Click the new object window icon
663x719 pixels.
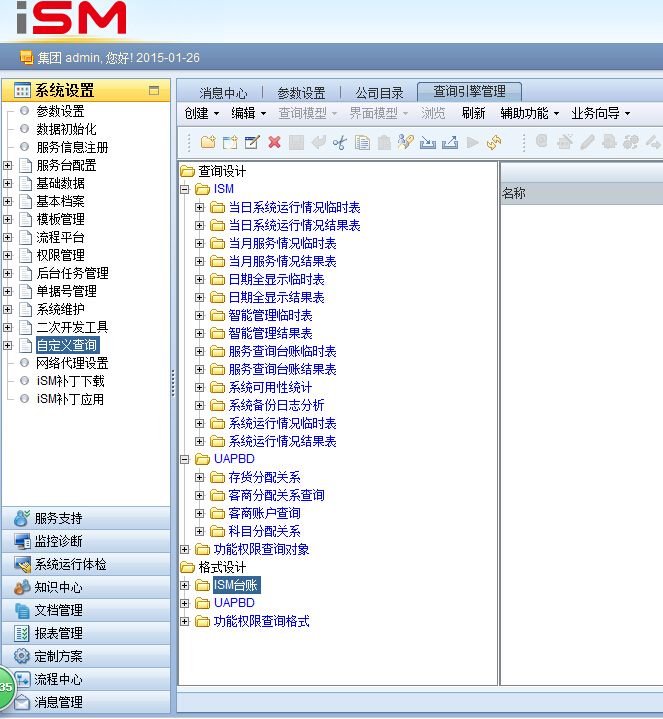(230, 142)
